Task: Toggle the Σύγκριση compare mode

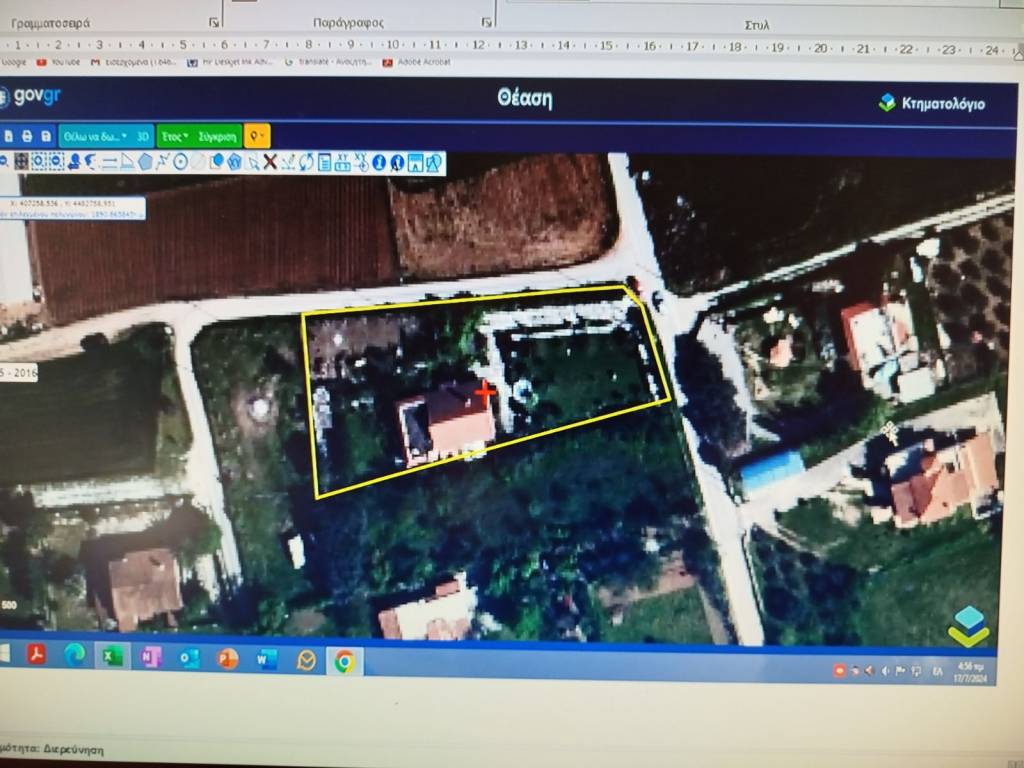Action: click(x=218, y=136)
